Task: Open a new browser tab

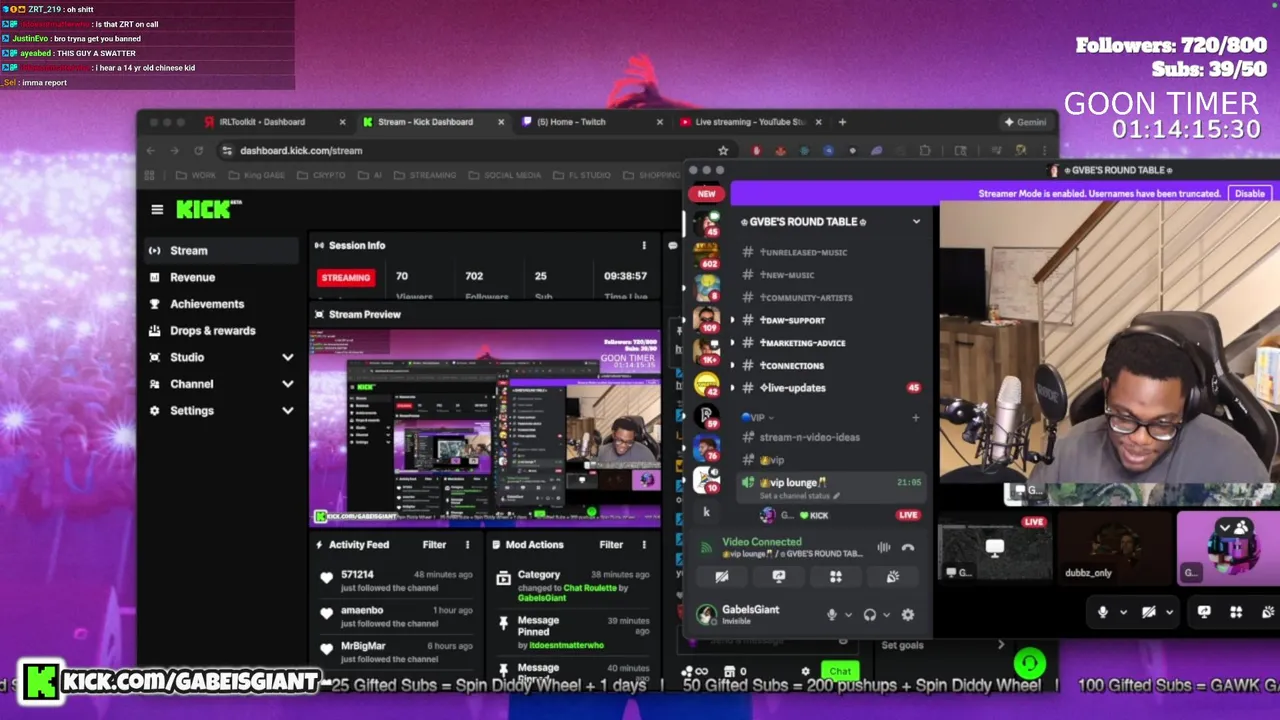Action: point(842,122)
